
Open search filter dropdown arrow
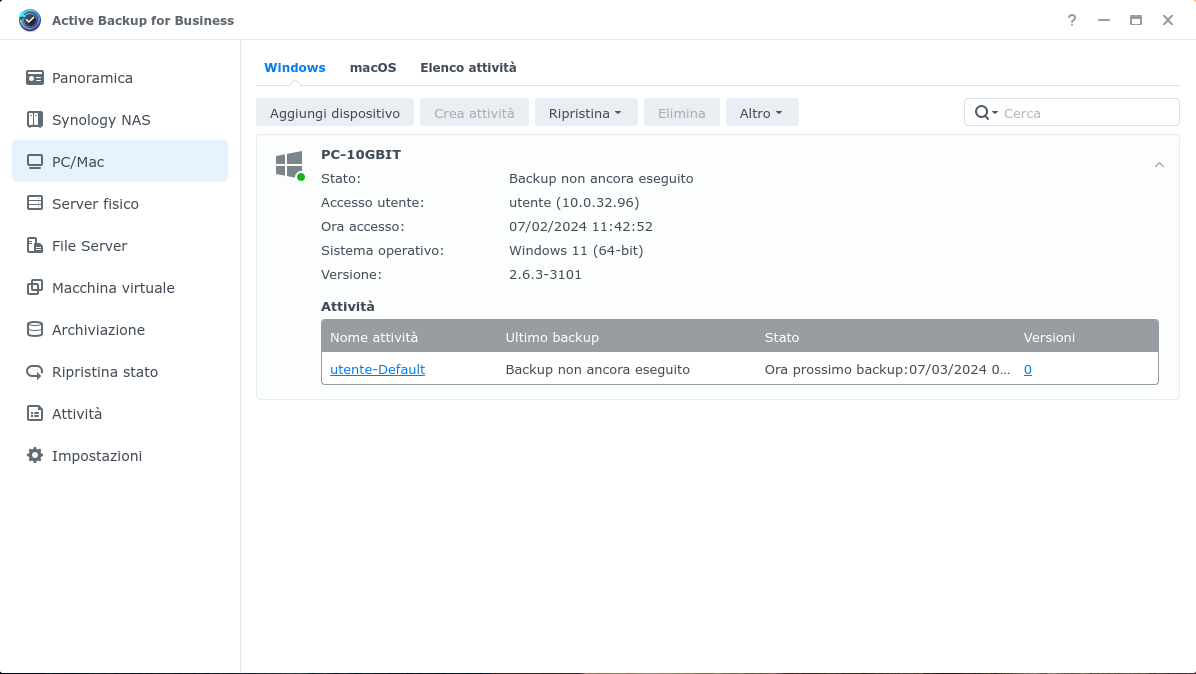(995, 113)
